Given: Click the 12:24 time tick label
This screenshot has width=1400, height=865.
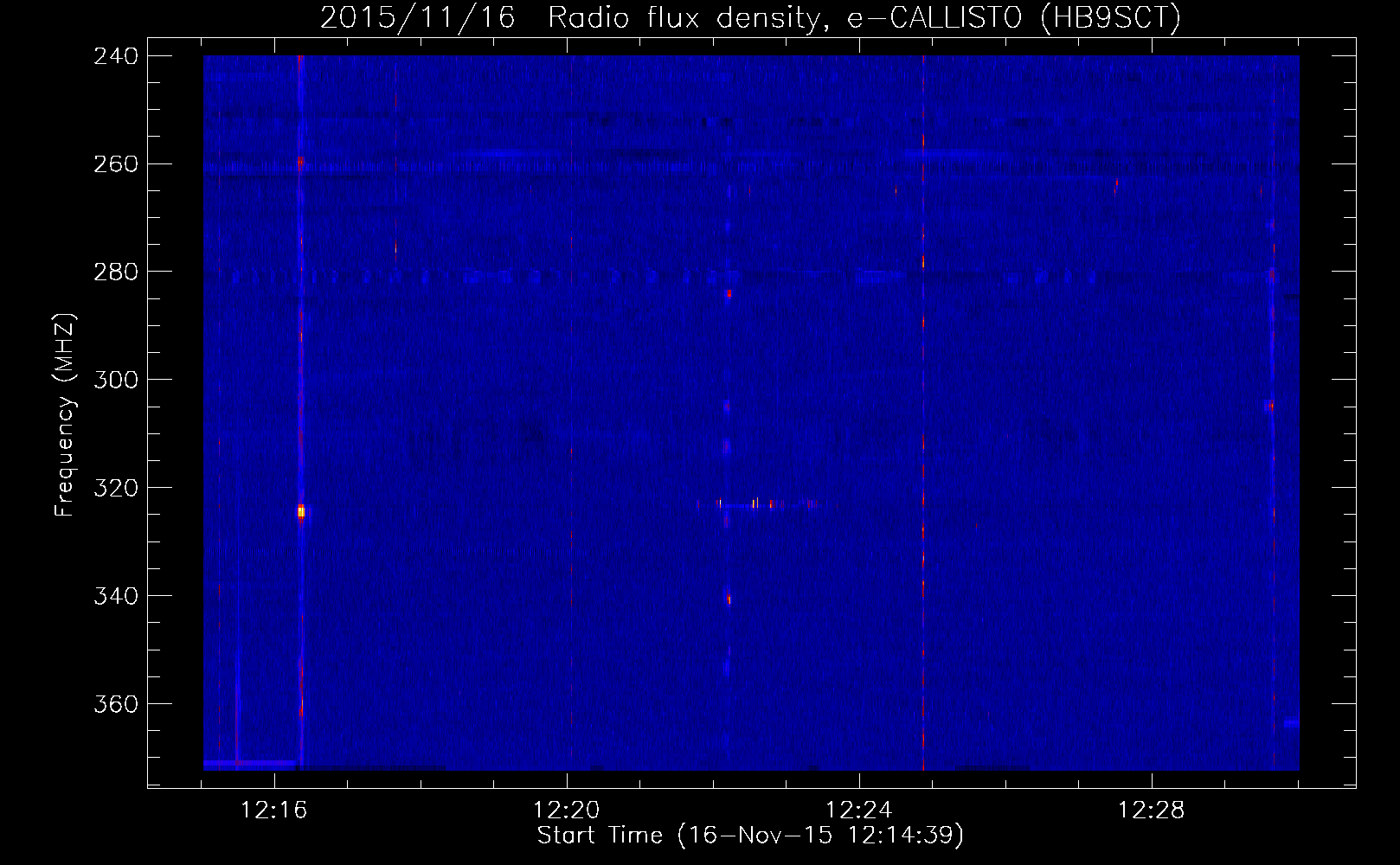Looking at the screenshot, I should [859, 811].
